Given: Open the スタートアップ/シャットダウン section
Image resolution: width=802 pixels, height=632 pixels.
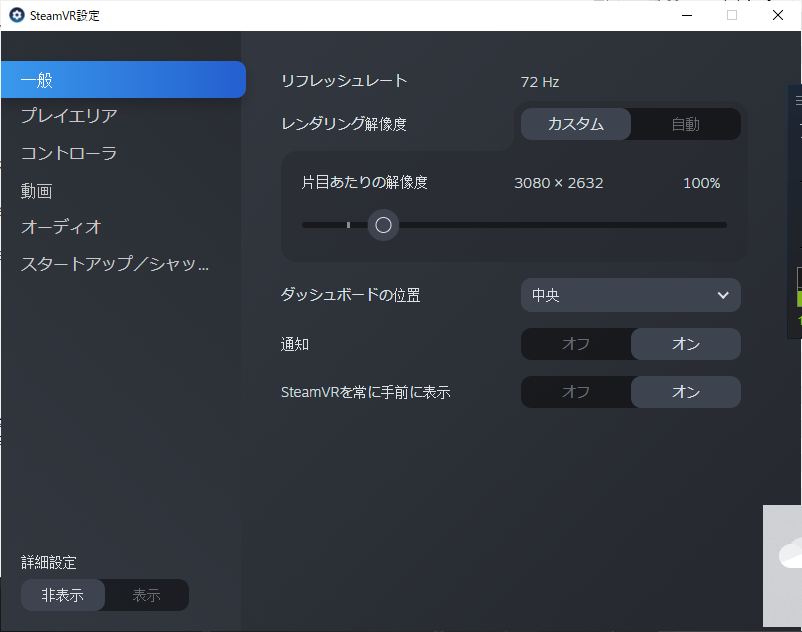Looking at the screenshot, I should (115, 264).
